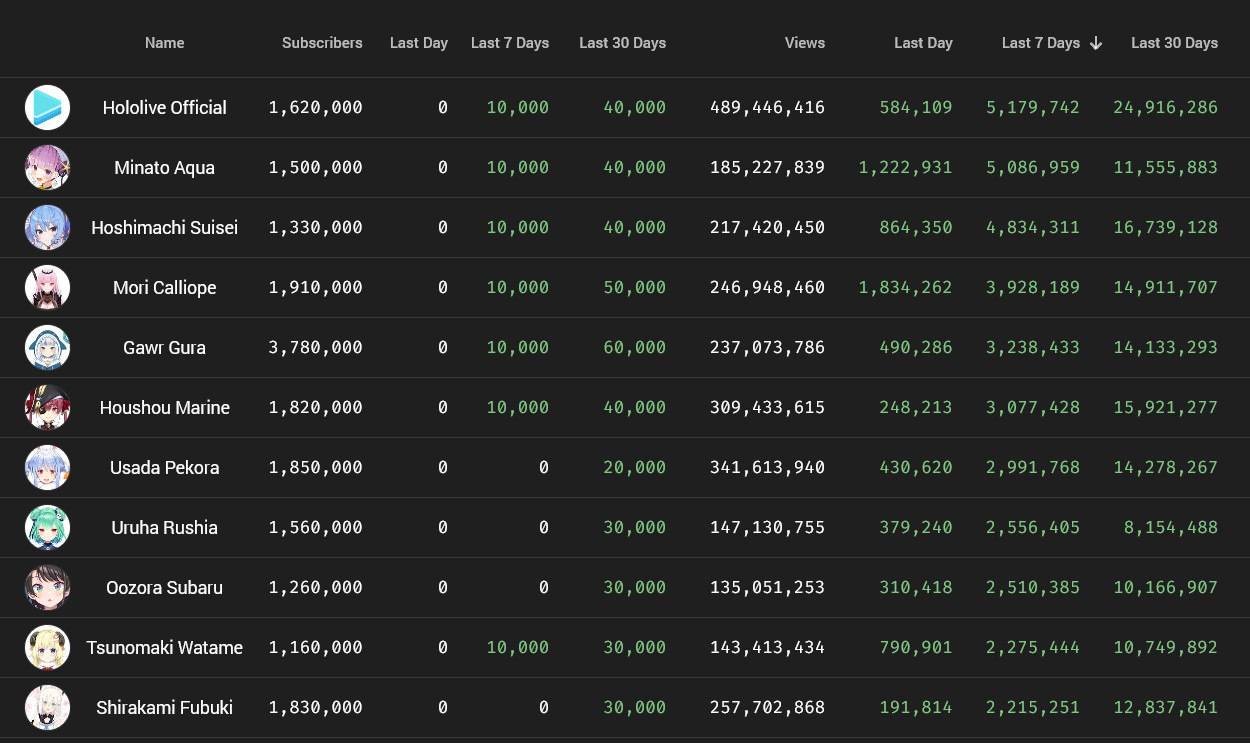This screenshot has width=1250, height=743.
Task: Select Mori Calliope's profile picture
Action: coord(47,287)
